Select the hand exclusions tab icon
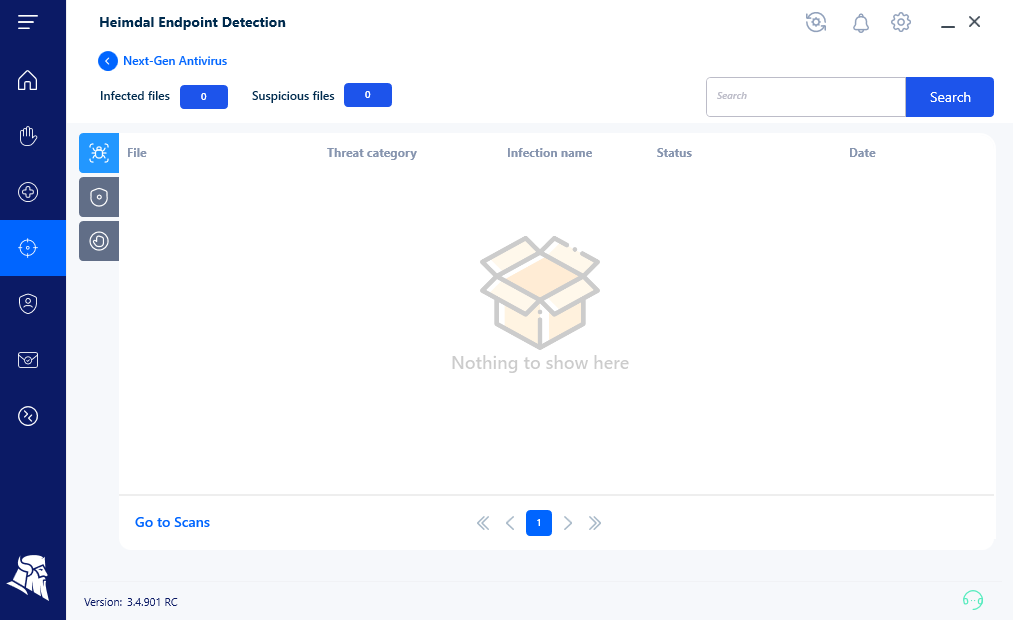This screenshot has height=620, width=1013. tap(99, 241)
